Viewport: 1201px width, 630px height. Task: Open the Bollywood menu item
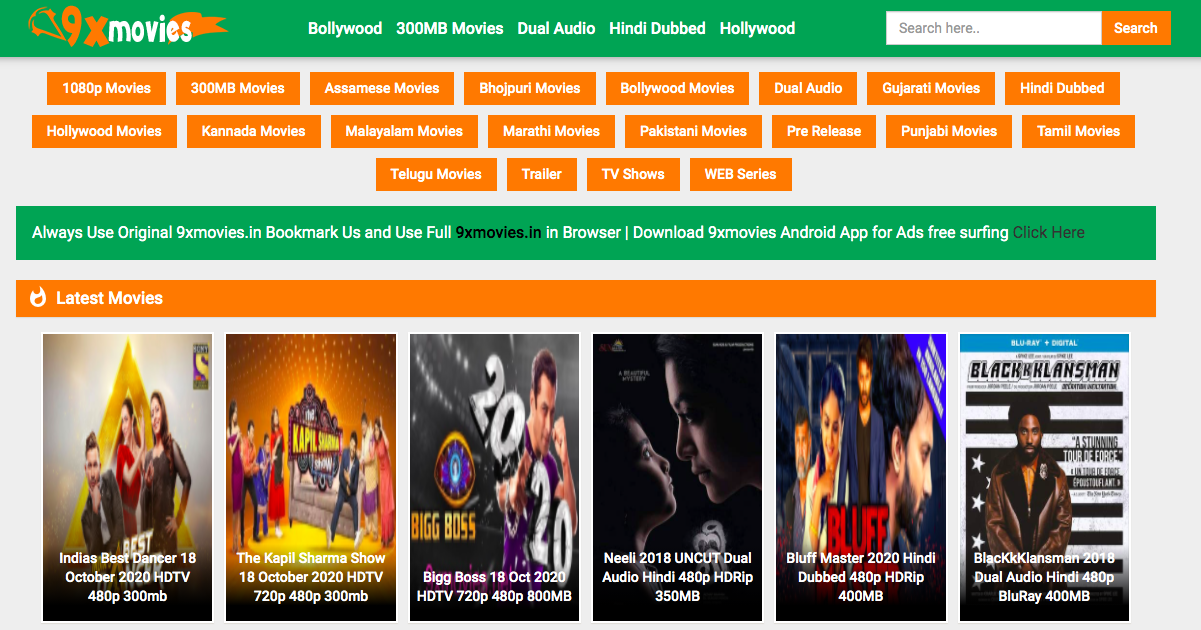coord(345,28)
